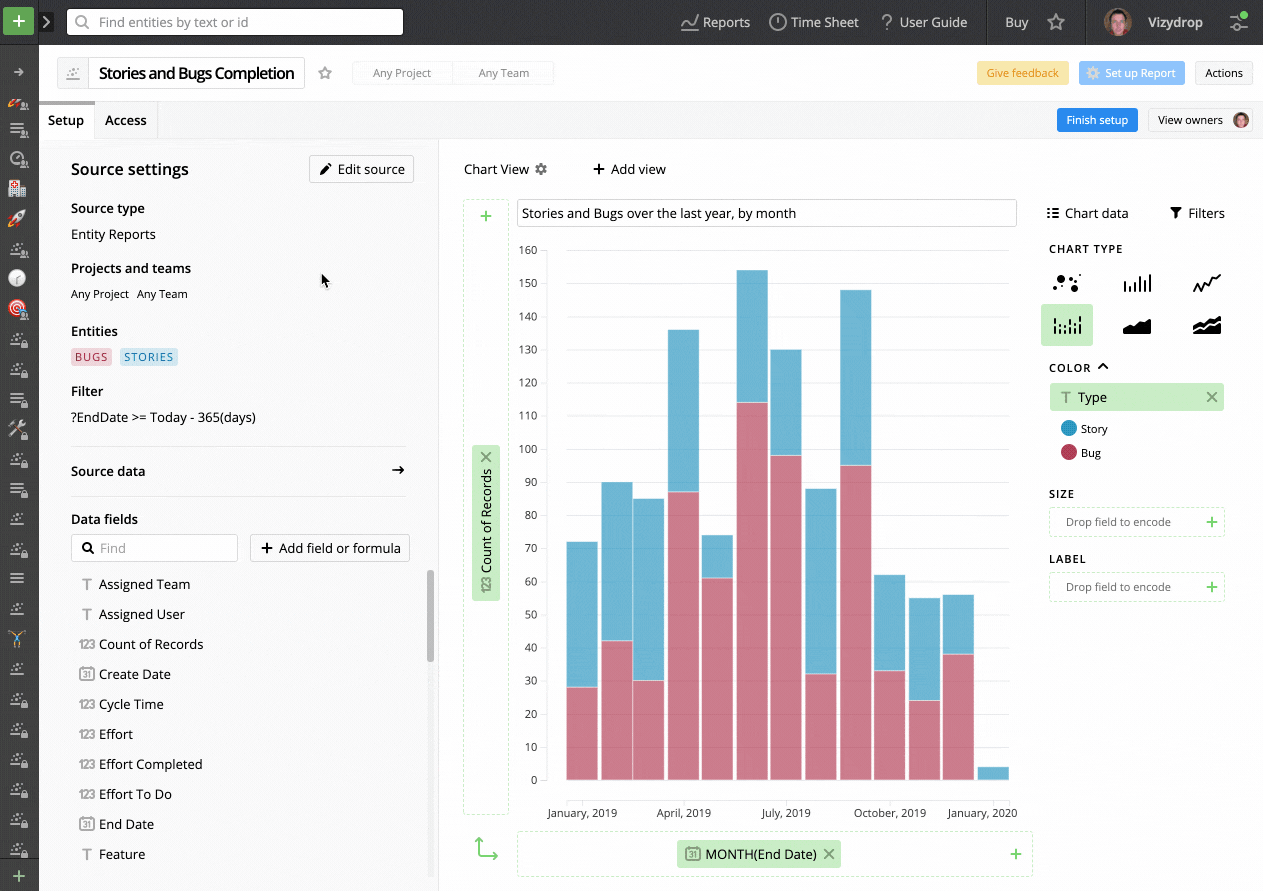Open the Any Project selector

point(402,72)
